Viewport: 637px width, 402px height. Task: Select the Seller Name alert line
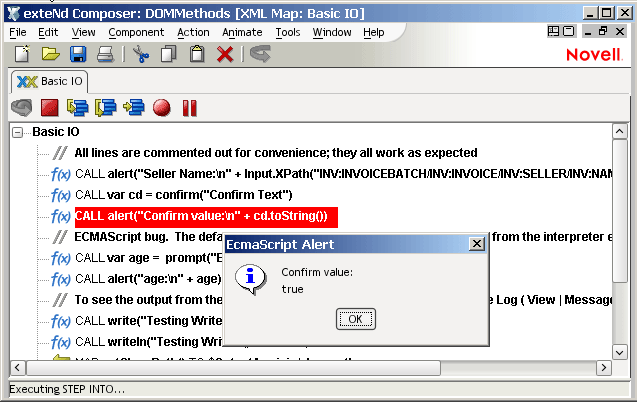tap(343, 174)
